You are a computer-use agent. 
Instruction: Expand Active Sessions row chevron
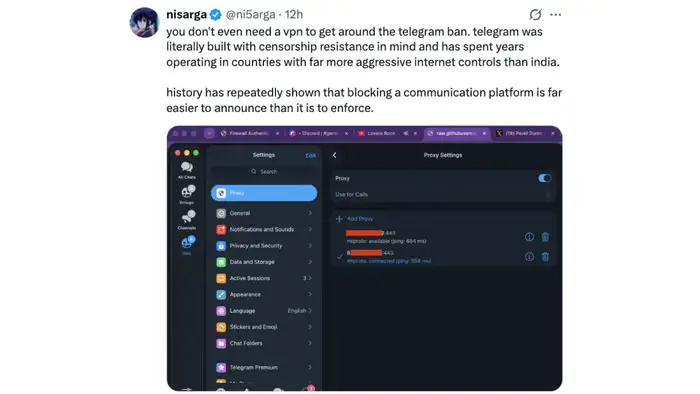point(310,278)
